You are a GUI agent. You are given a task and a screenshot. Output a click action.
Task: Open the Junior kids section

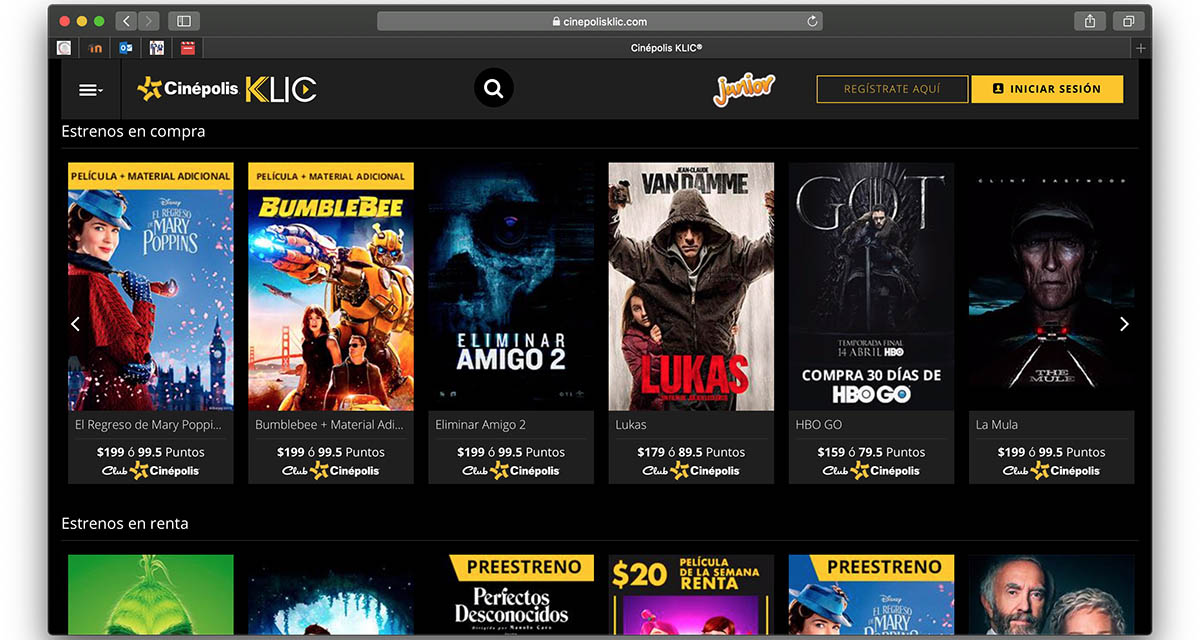coord(744,89)
